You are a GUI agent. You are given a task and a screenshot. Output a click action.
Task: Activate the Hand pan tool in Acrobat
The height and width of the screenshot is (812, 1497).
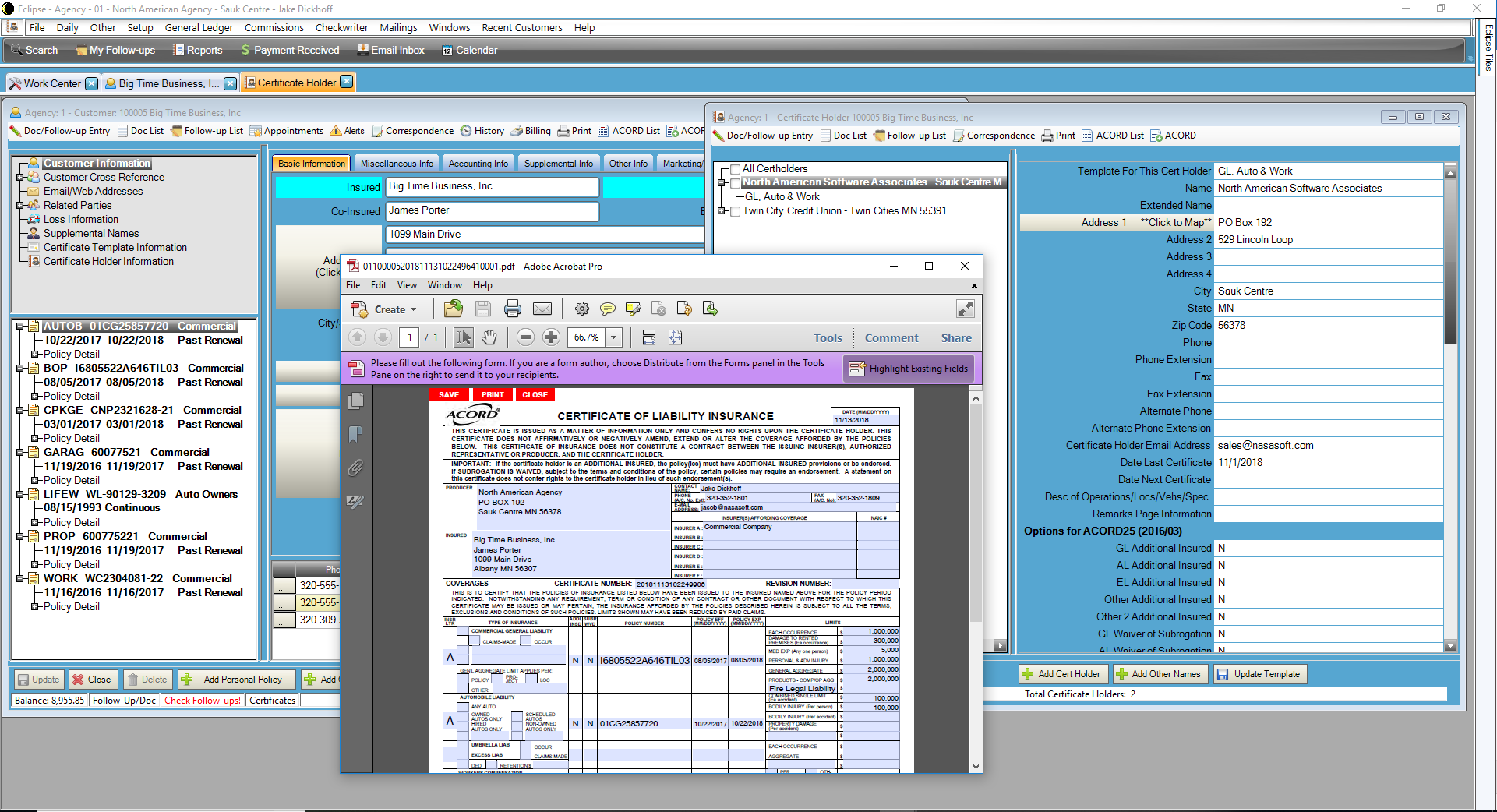click(x=489, y=337)
